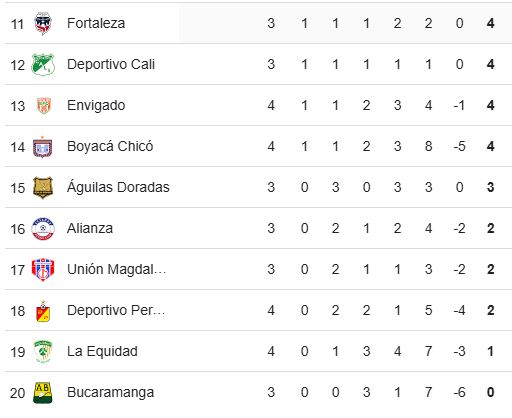Click the Águilas Doradas team name
The image size is (512, 418).
118,187
